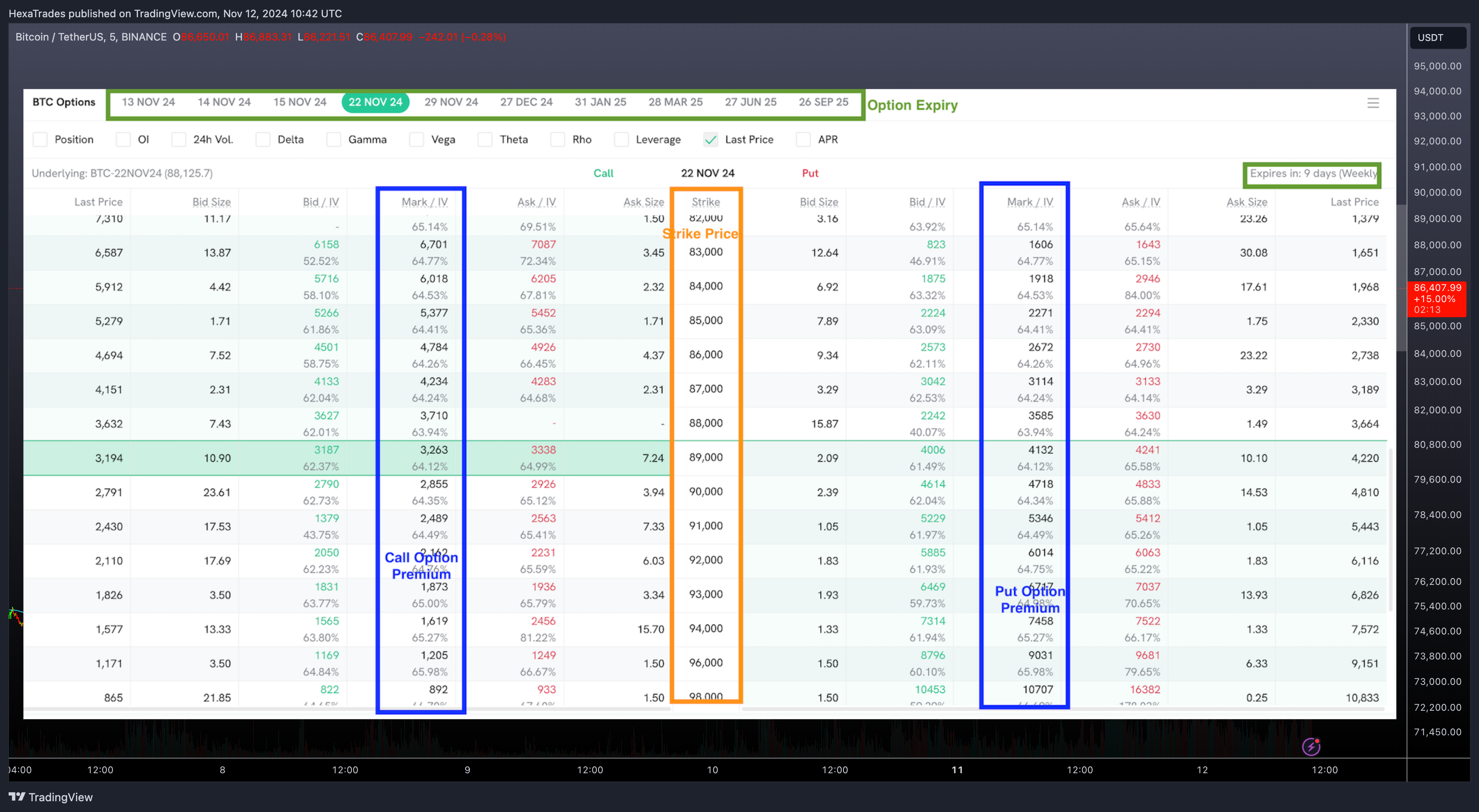The height and width of the screenshot is (812, 1479).
Task: Click call bid 4501 for the 86,000 strike
Action: pyautogui.click(x=326, y=347)
